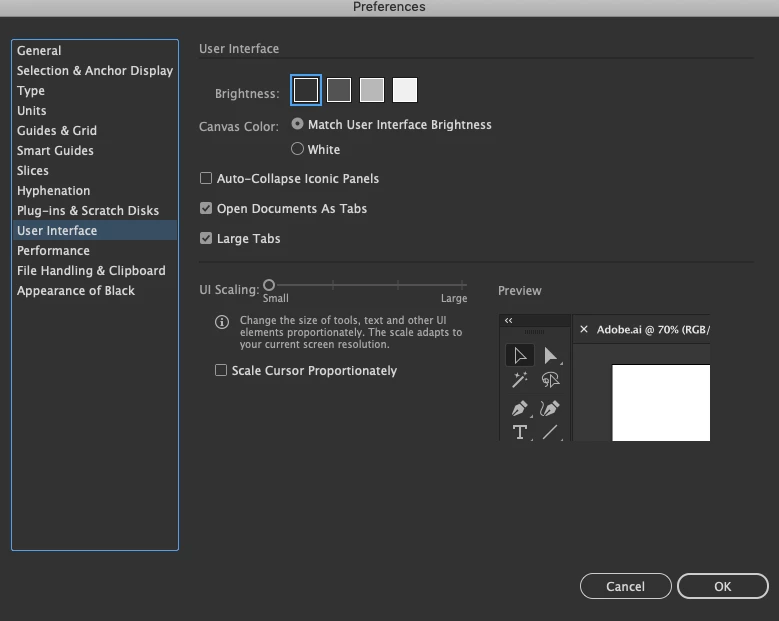This screenshot has height=621, width=779.
Task: Click the Cancel button
Action: pos(625,586)
